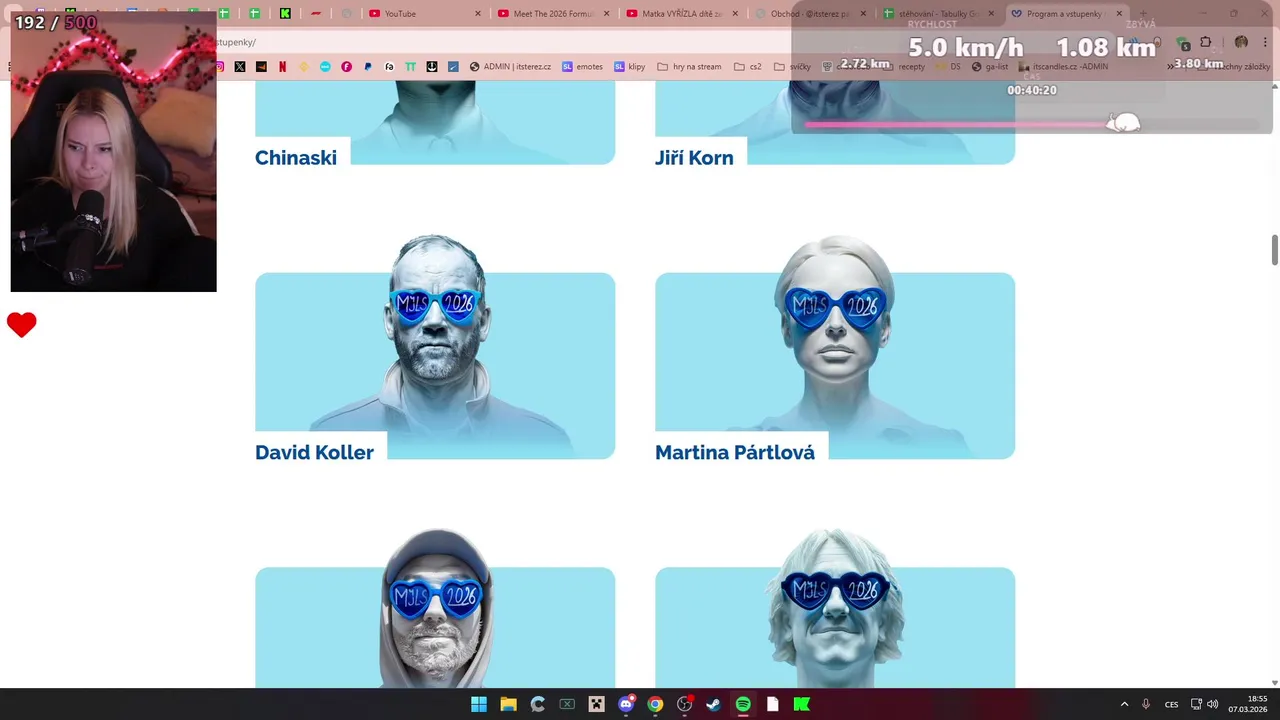This screenshot has width=1280, height=720.
Task: Click the Jiří Korn artist name
Action: coord(694,158)
